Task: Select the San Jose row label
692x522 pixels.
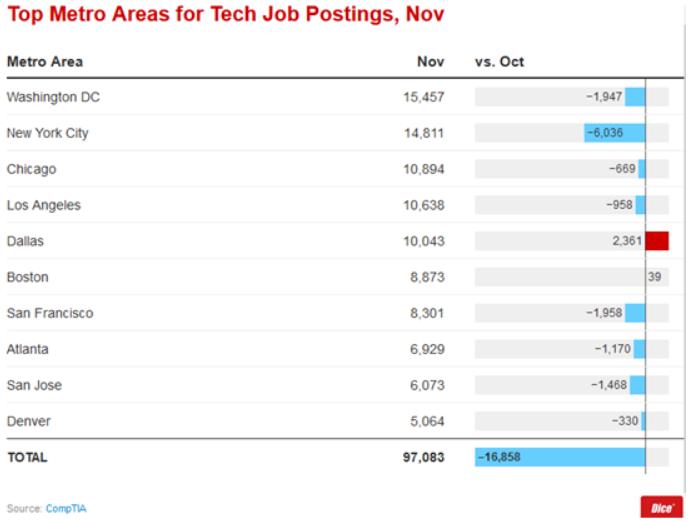Action: 33,385
